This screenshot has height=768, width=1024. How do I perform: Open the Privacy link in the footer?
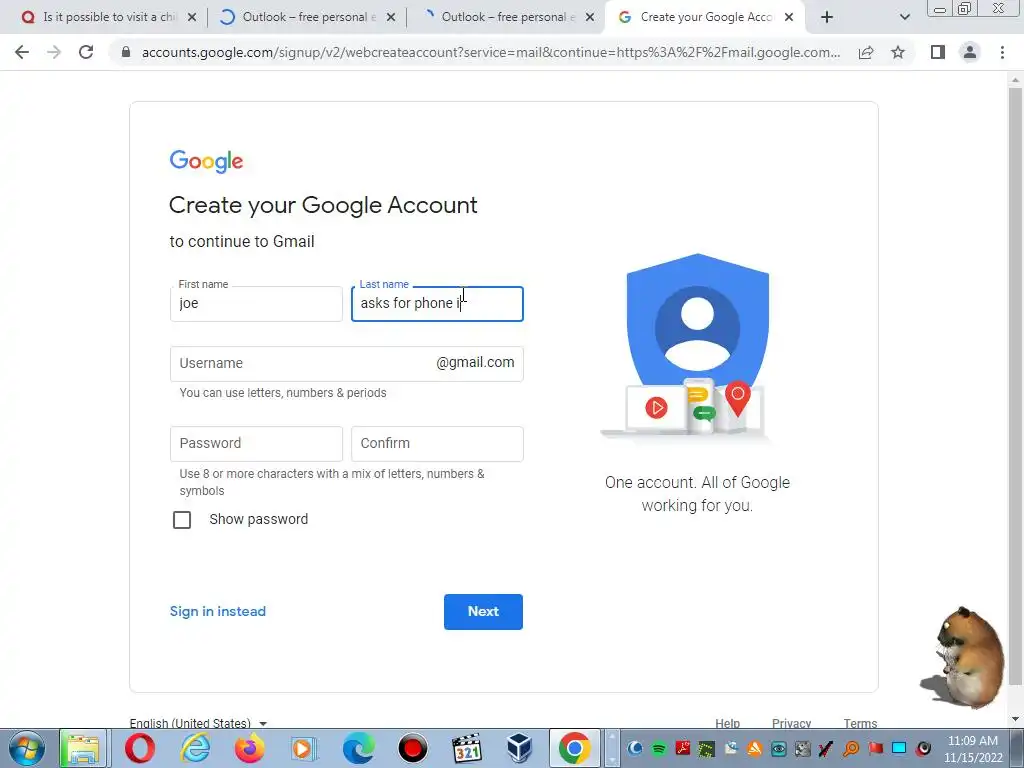[x=792, y=723]
